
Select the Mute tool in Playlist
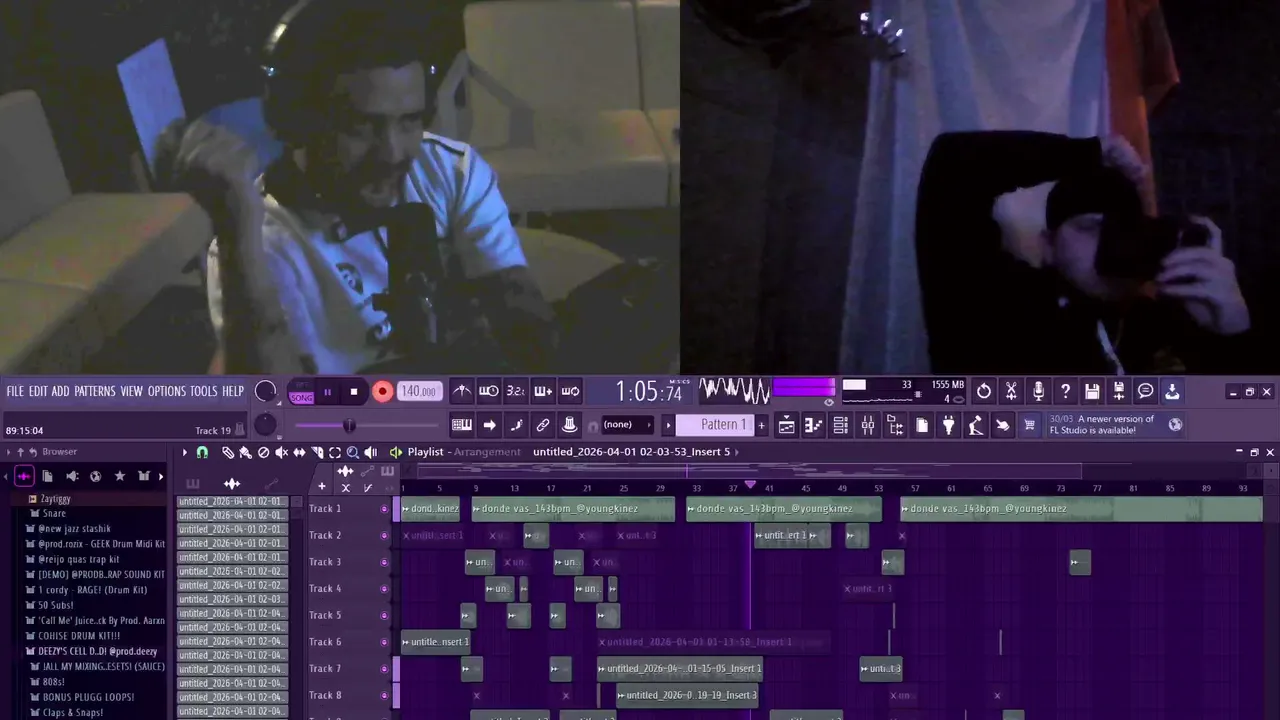pyautogui.click(x=281, y=453)
